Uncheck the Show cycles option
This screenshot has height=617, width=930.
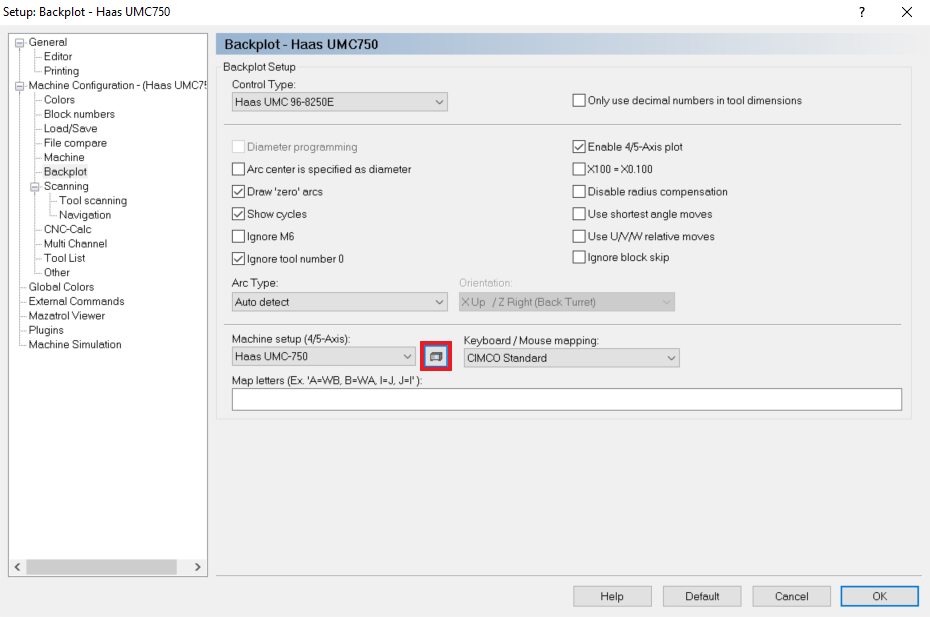point(238,213)
